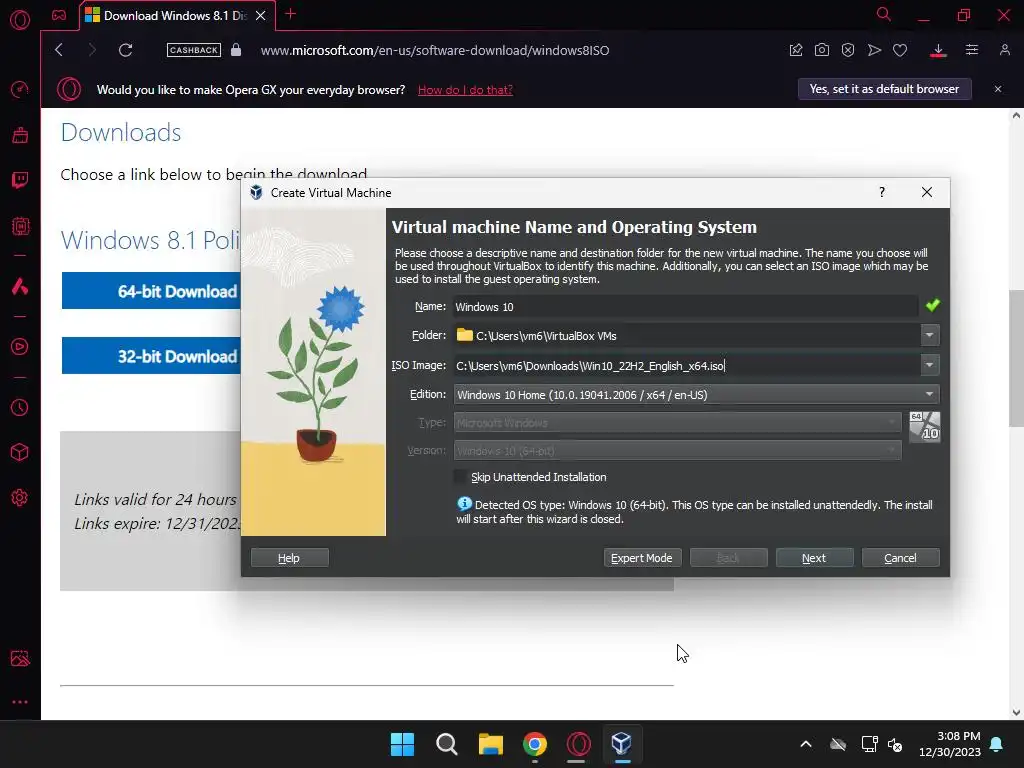Open the muted volume icon in tray
The height and width of the screenshot is (768, 1024).
tap(895, 744)
